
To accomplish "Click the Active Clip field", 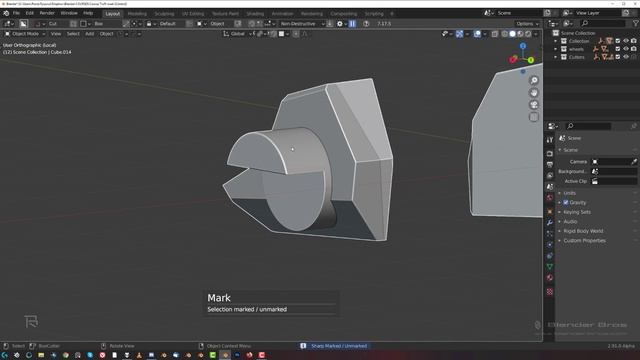I will pyautogui.click(x=614, y=181).
